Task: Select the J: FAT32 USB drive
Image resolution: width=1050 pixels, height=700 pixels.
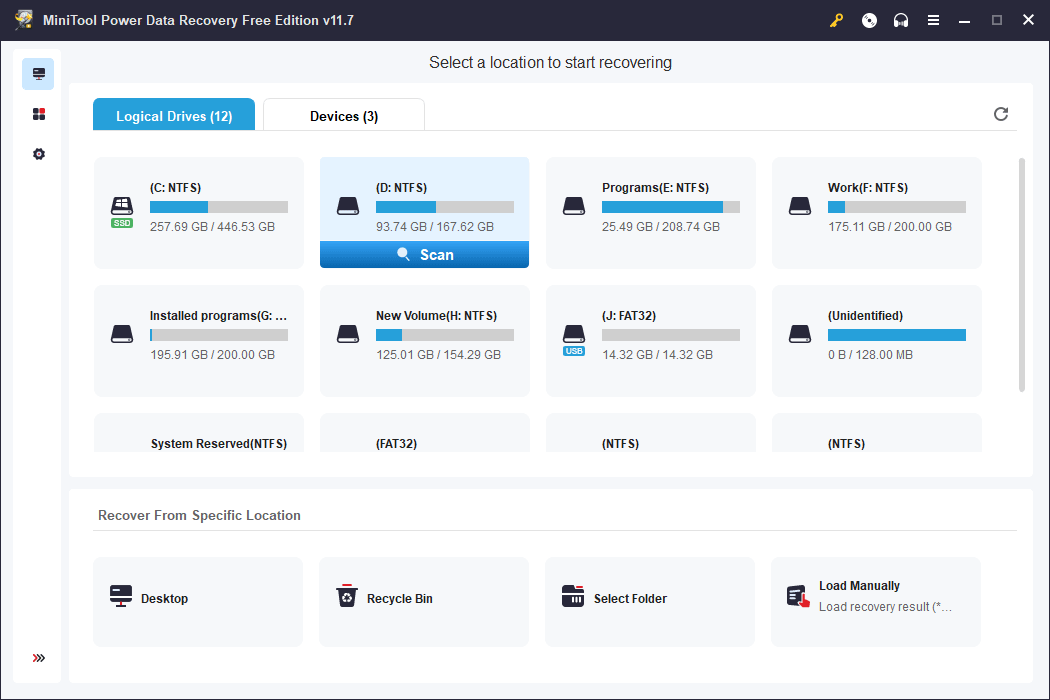Action: (x=651, y=340)
